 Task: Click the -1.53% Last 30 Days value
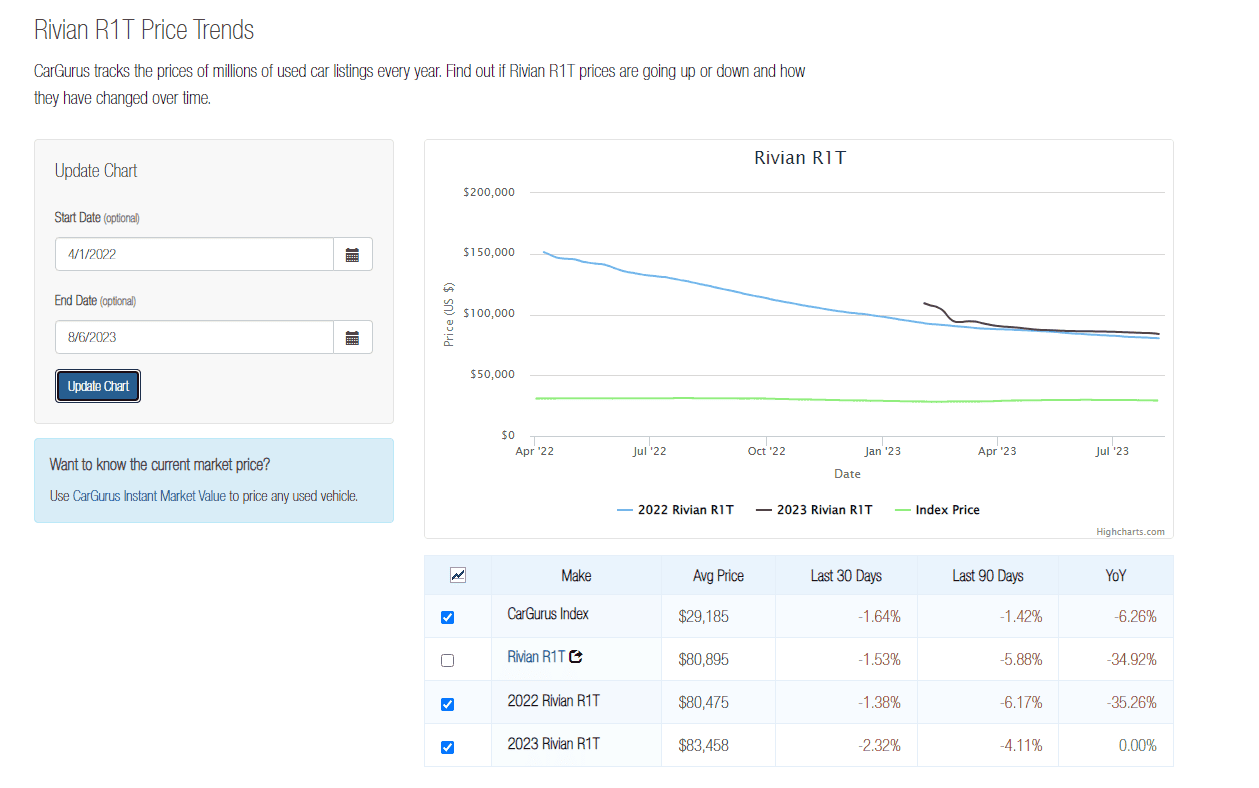(x=880, y=660)
